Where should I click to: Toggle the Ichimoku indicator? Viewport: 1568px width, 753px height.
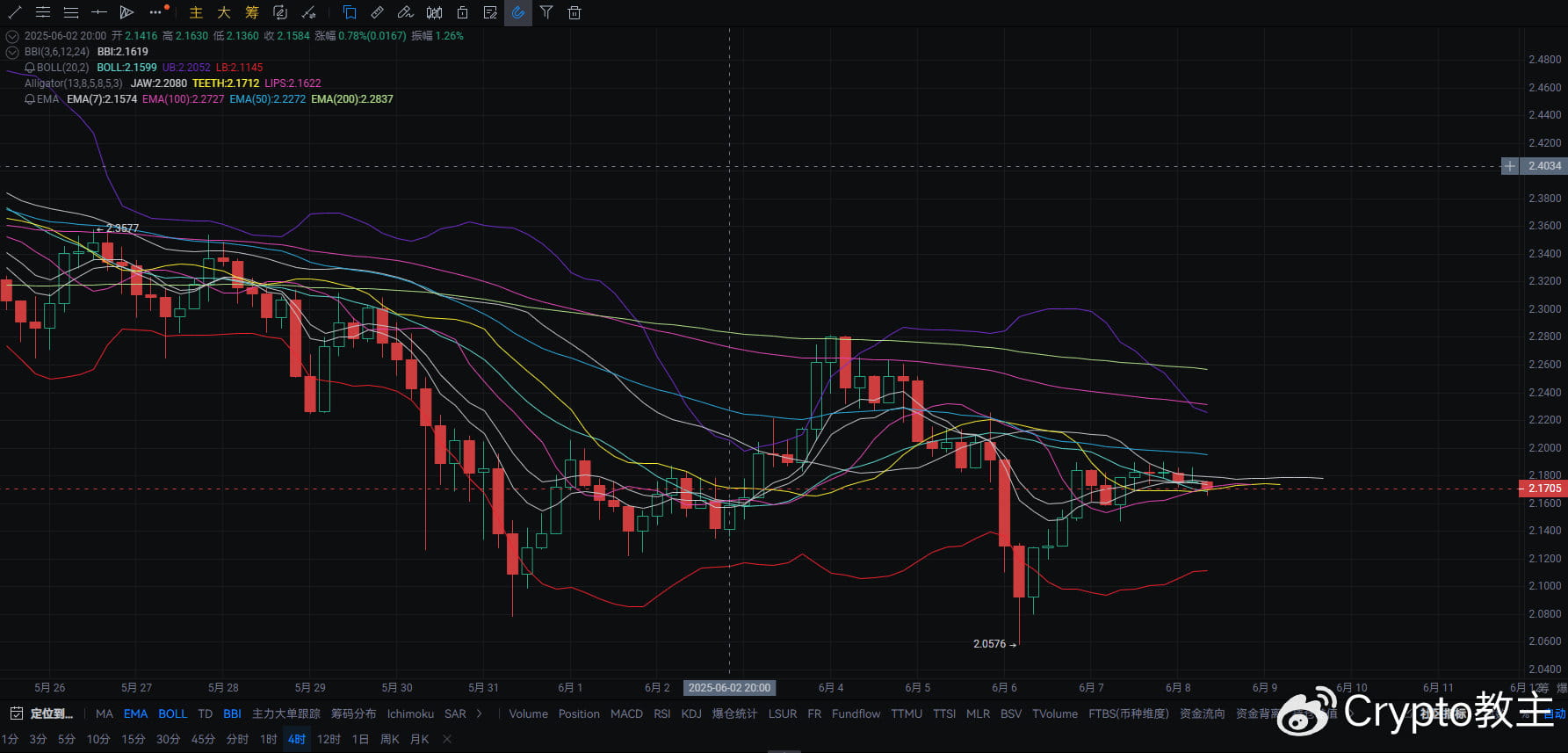coord(410,713)
